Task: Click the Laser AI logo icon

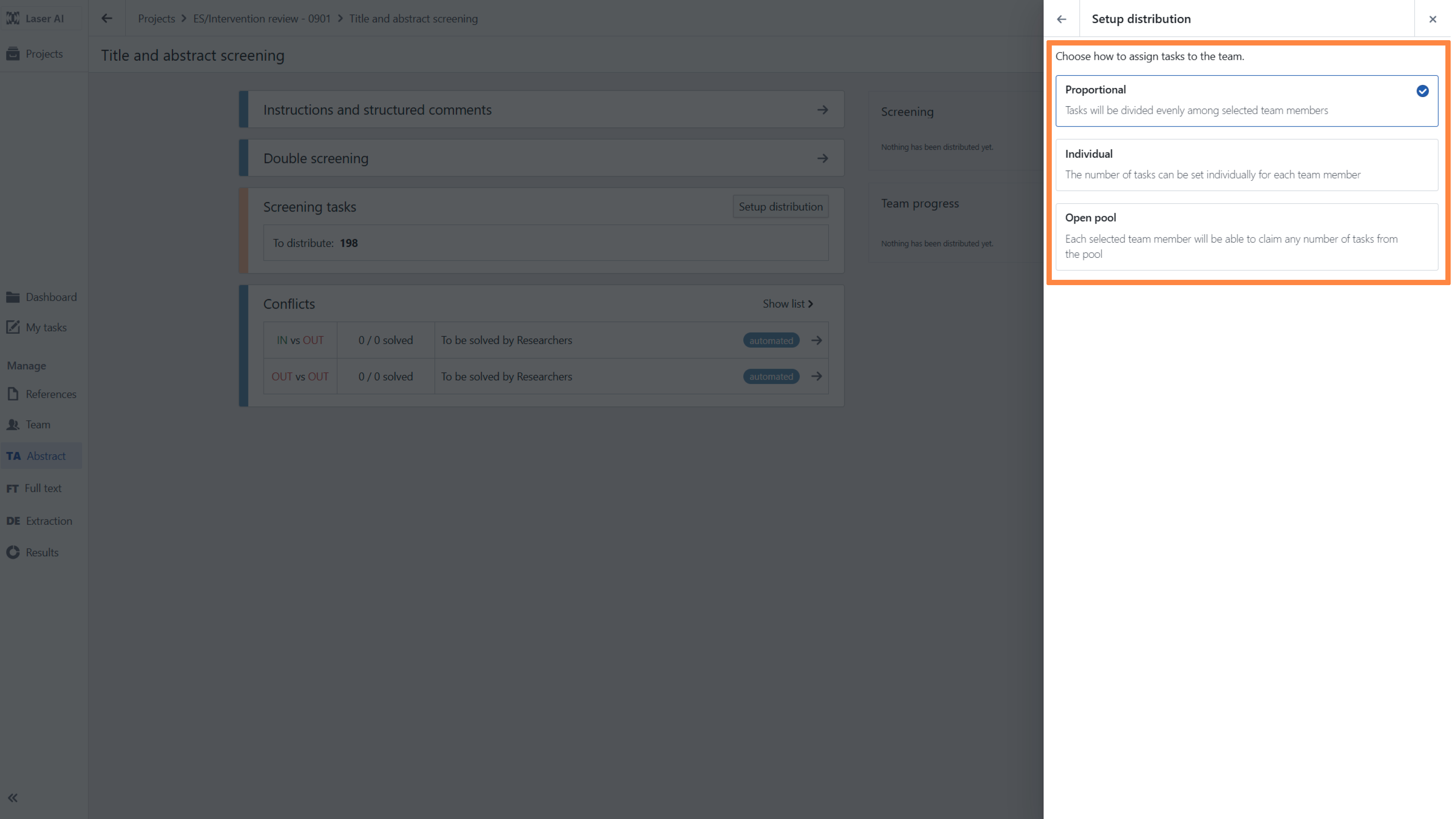Action: point(13,18)
